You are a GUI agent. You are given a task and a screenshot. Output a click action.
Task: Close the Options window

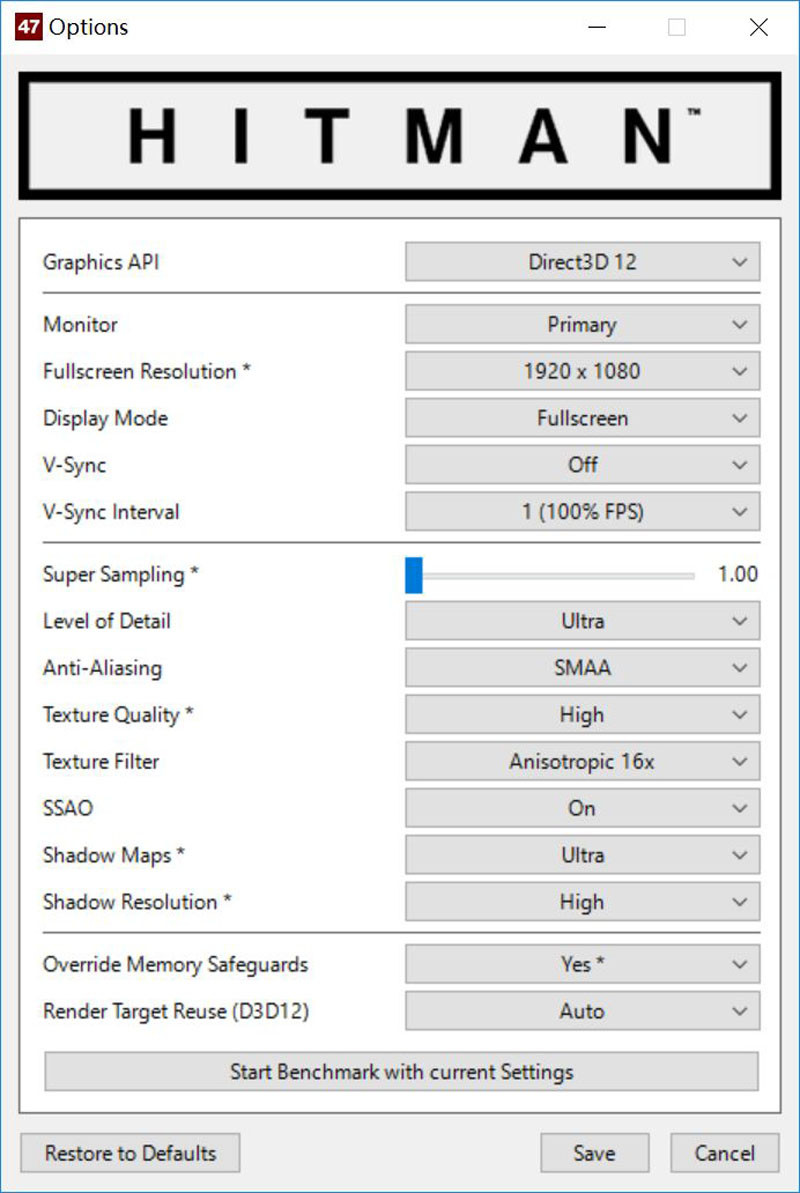pyautogui.click(x=758, y=27)
